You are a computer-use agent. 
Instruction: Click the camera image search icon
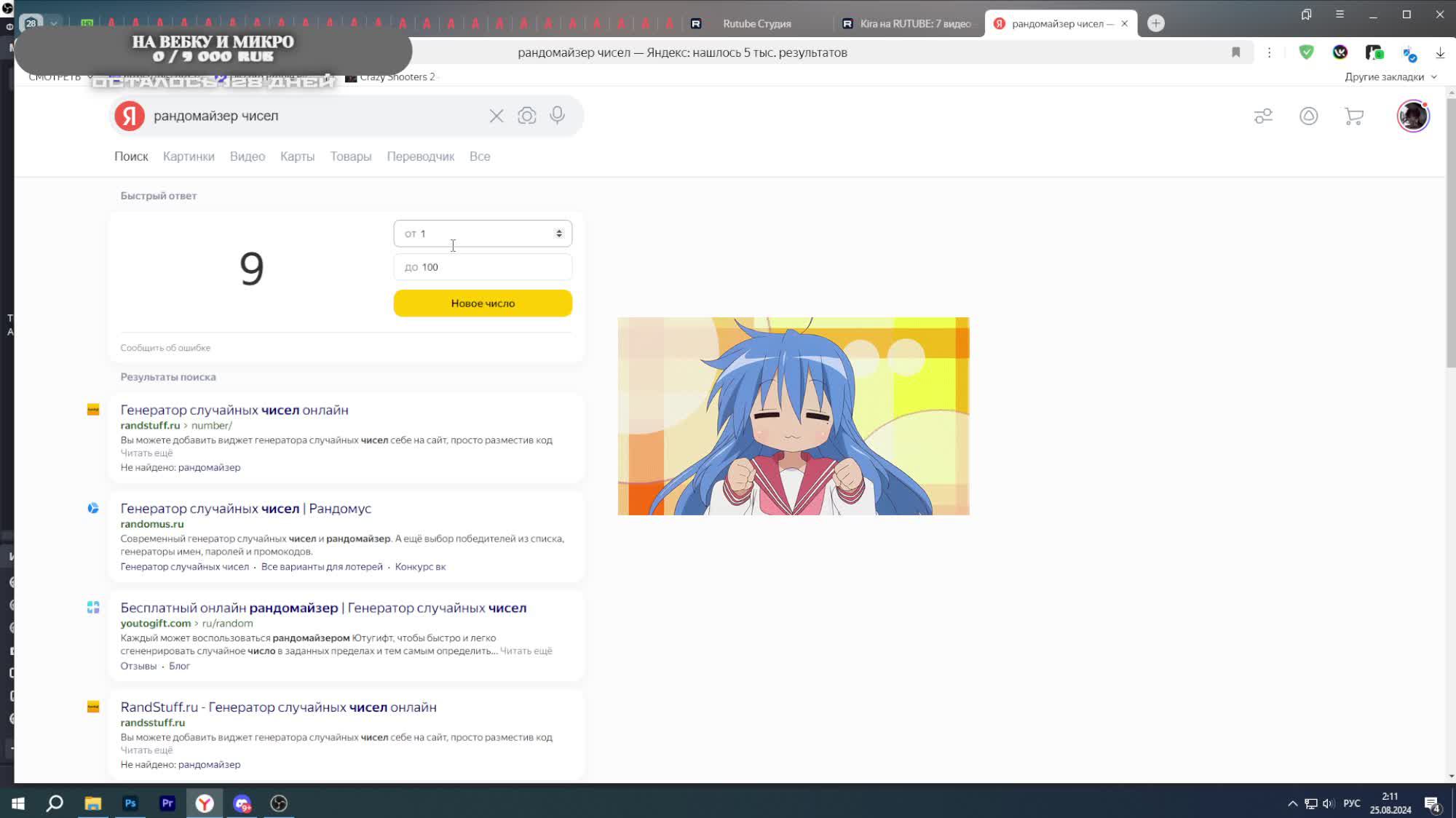[526, 116]
